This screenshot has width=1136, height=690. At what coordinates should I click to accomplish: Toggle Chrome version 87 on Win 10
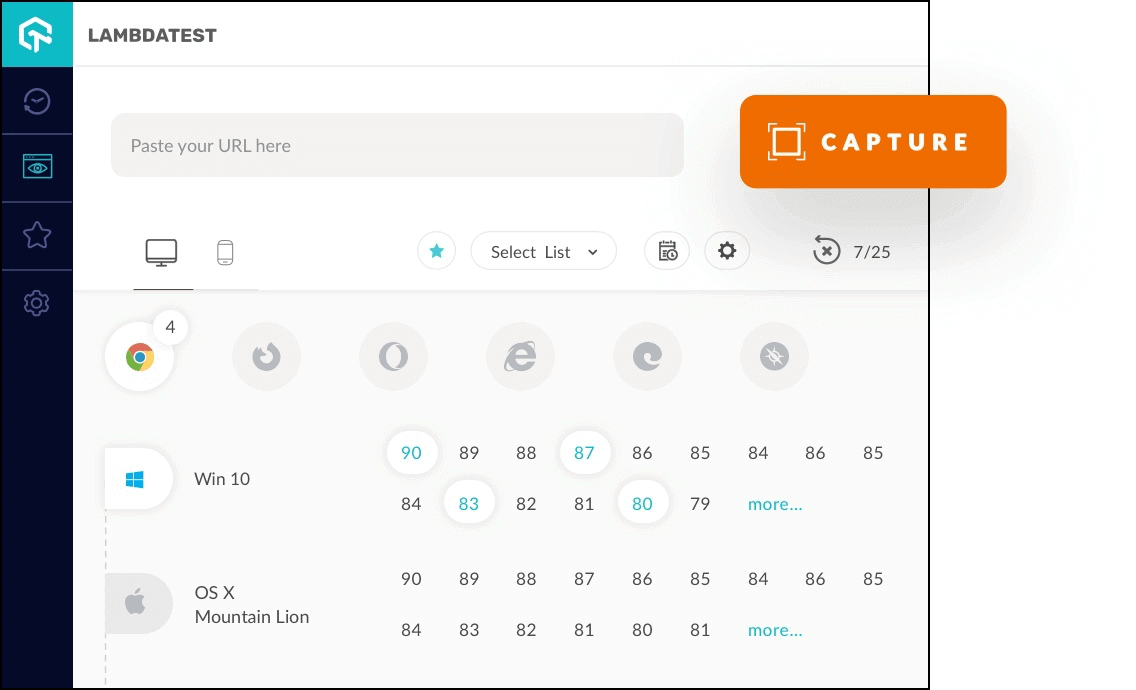coord(584,452)
